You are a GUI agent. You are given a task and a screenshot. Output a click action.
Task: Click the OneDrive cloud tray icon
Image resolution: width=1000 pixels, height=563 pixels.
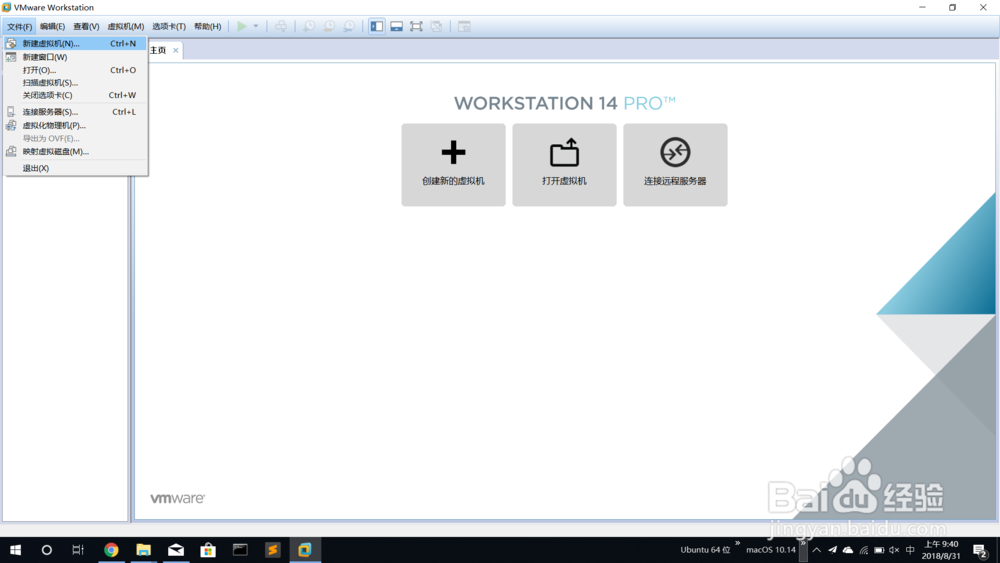click(848, 550)
